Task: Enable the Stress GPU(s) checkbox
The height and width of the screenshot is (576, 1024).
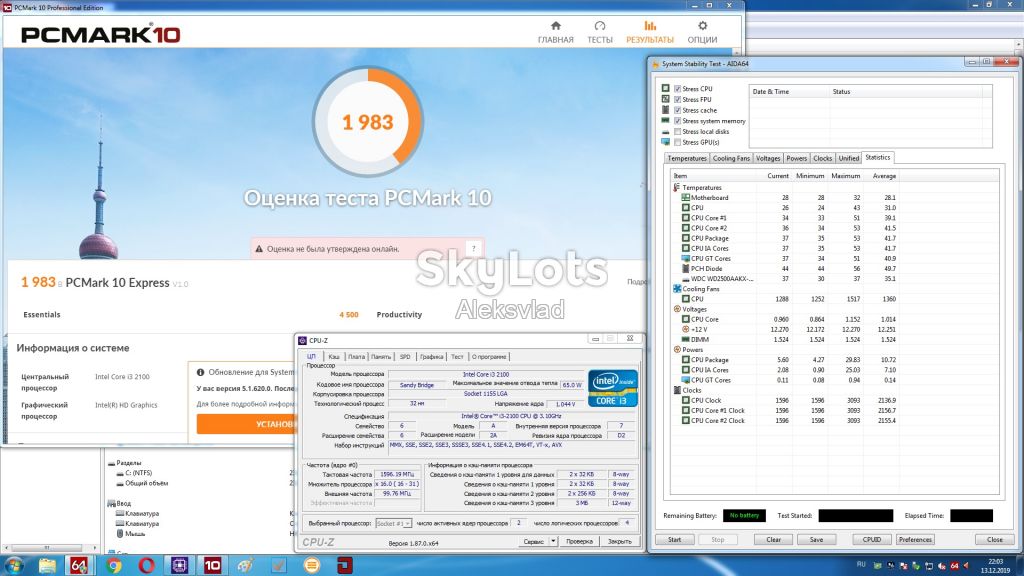Action: pos(678,142)
